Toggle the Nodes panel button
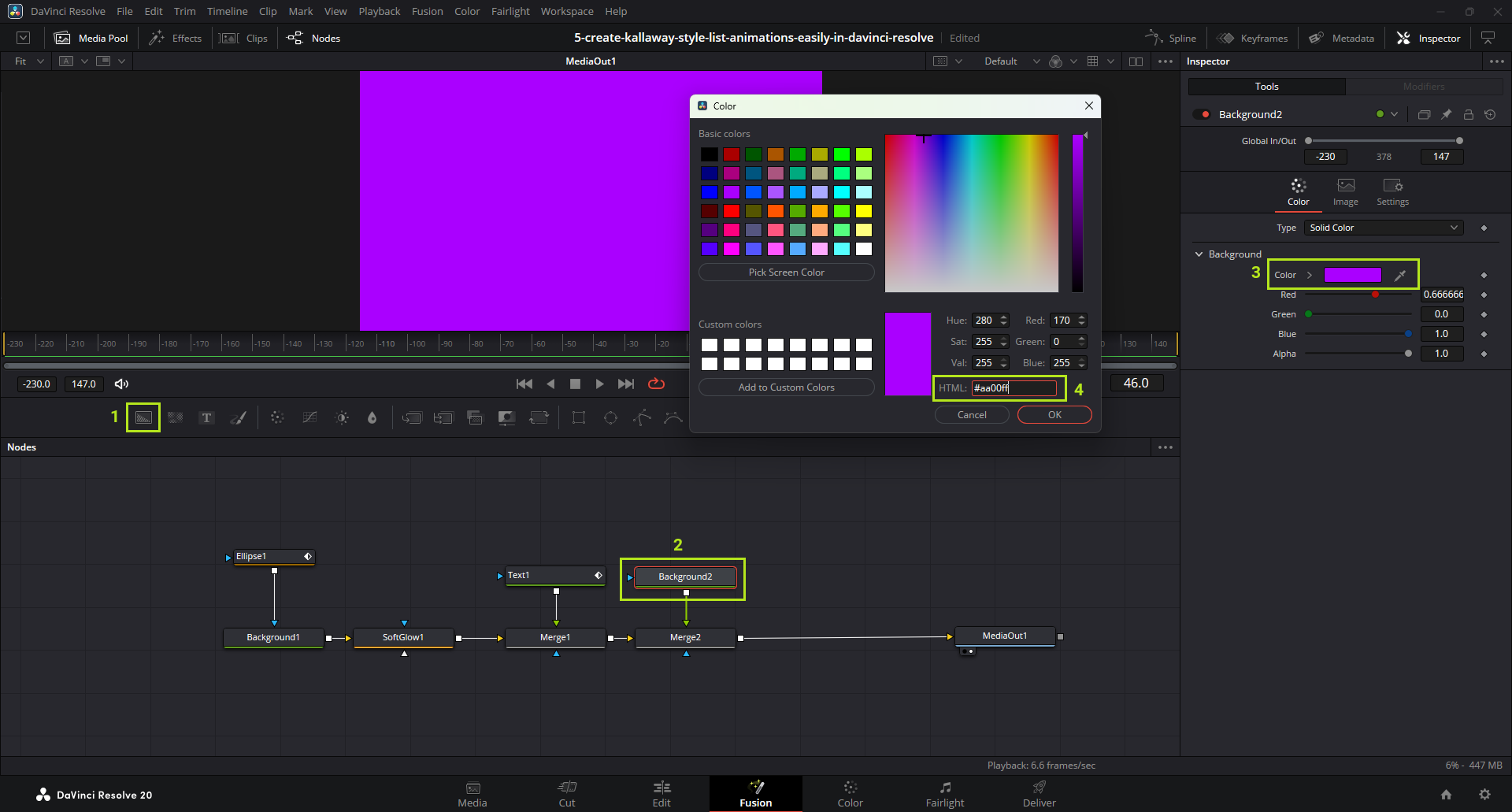The image size is (1512, 812). (x=314, y=38)
